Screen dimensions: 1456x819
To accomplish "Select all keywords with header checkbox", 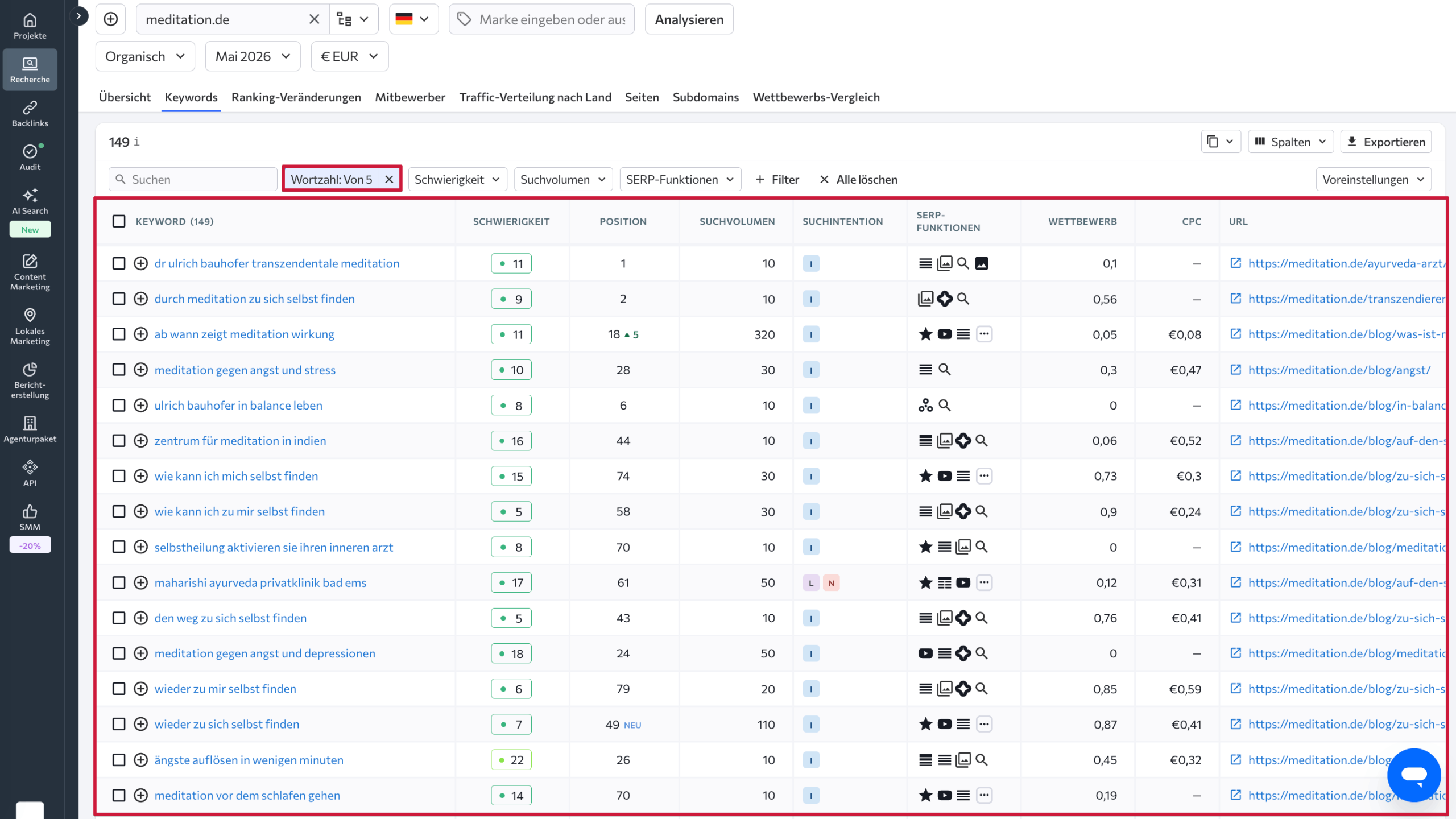I will tap(119, 221).
